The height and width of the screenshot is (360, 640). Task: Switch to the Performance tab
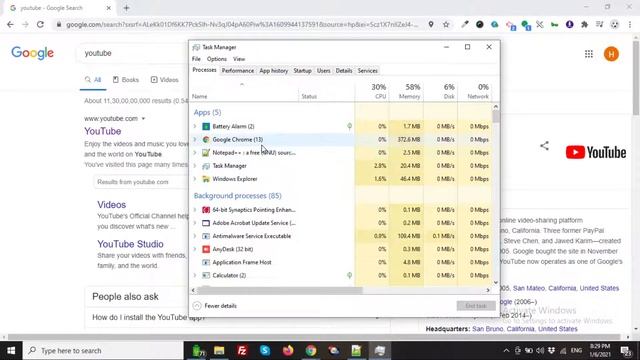tap(238, 71)
